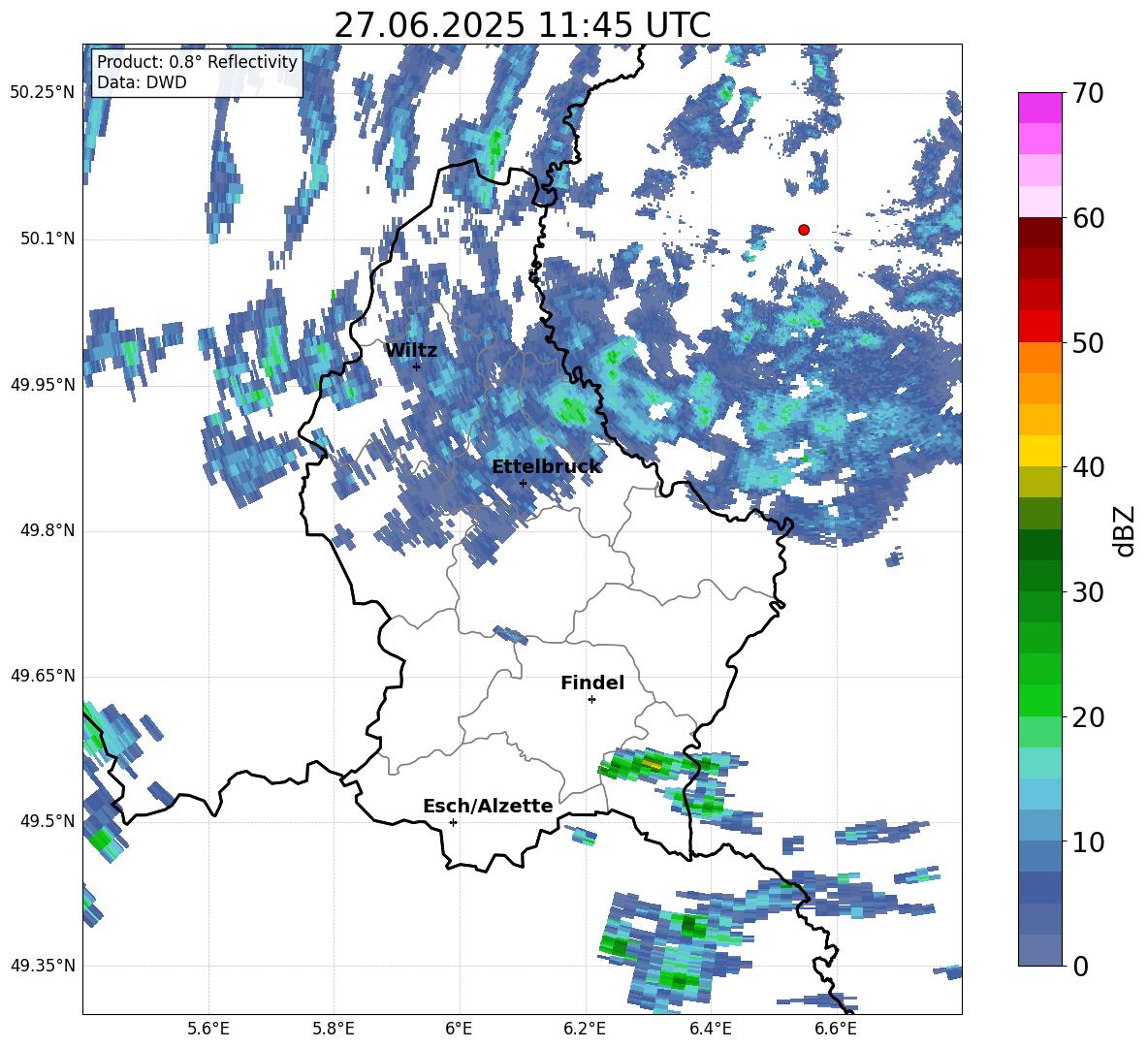The image size is (1148, 1048).
Task: Pick the dark green swatch above 30 dBZ
Action: click(1039, 576)
